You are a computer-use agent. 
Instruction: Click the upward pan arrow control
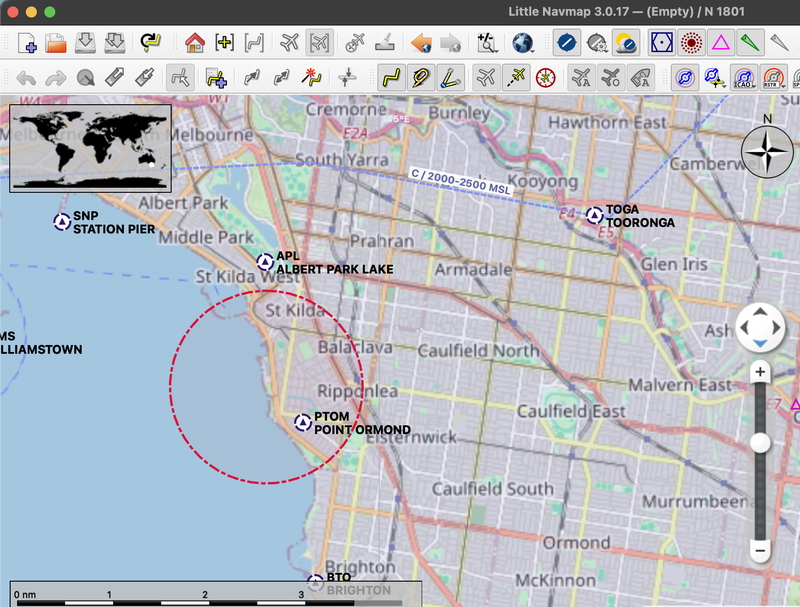tap(759, 309)
